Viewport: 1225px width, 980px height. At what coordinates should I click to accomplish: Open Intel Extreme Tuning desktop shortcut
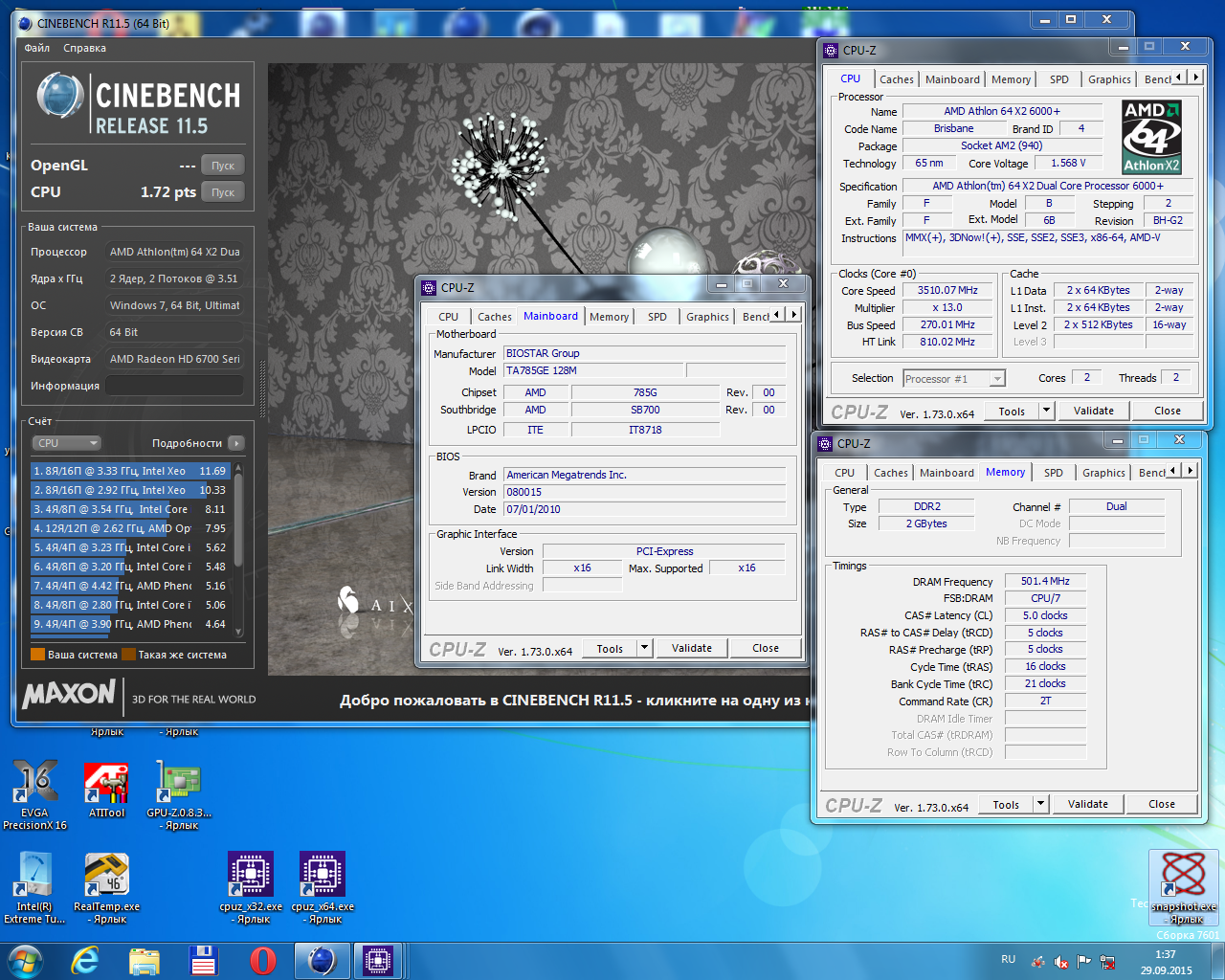[34, 888]
